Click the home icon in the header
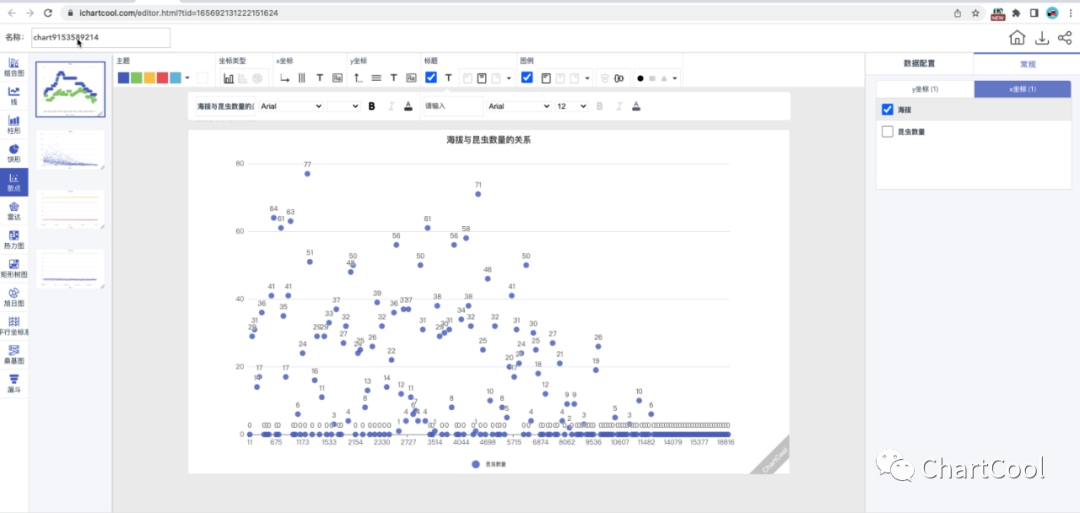Screen dimensions: 1080x513 (1017, 38)
